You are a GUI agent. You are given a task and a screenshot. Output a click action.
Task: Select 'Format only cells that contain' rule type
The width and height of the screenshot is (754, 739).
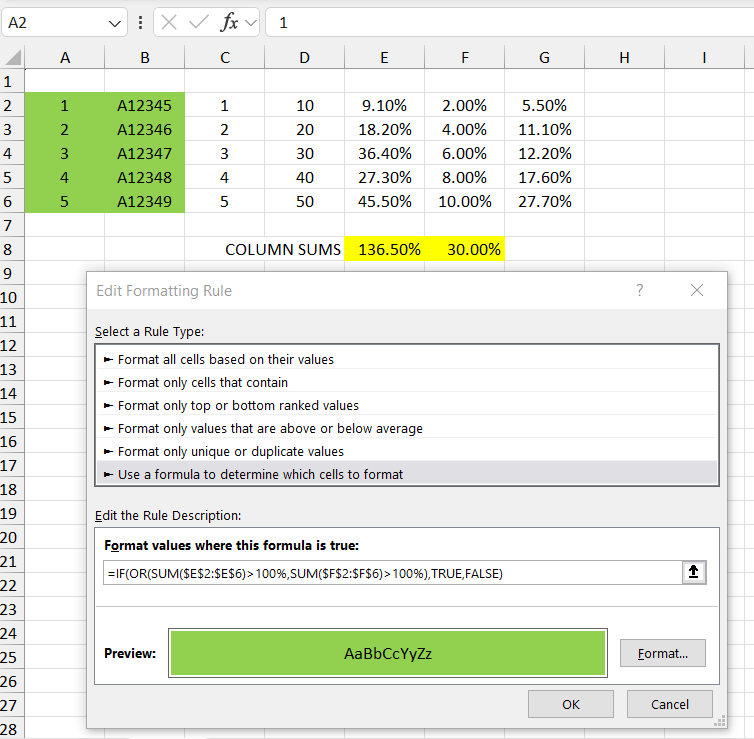pyautogui.click(x=407, y=382)
